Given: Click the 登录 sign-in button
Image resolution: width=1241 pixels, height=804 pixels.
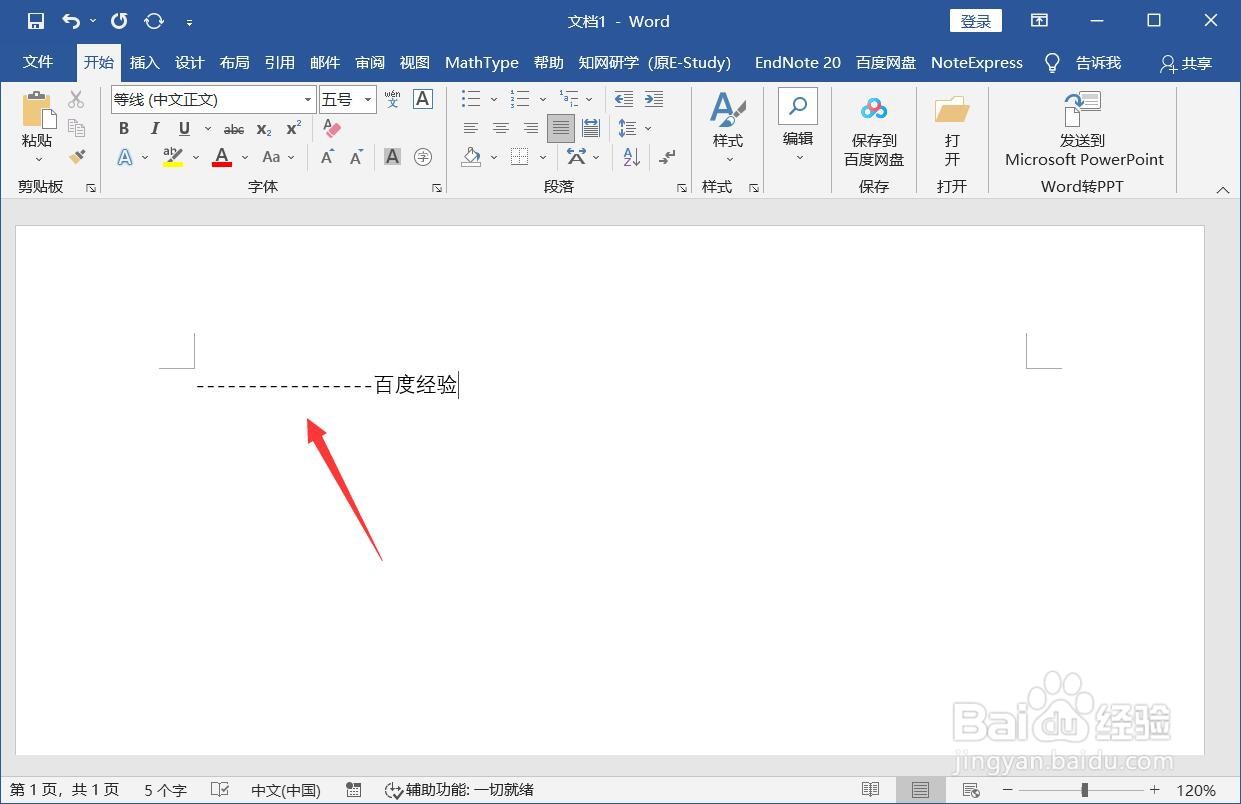Looking at the screenshot, I should pyautogui.click(x=975, y=21).
